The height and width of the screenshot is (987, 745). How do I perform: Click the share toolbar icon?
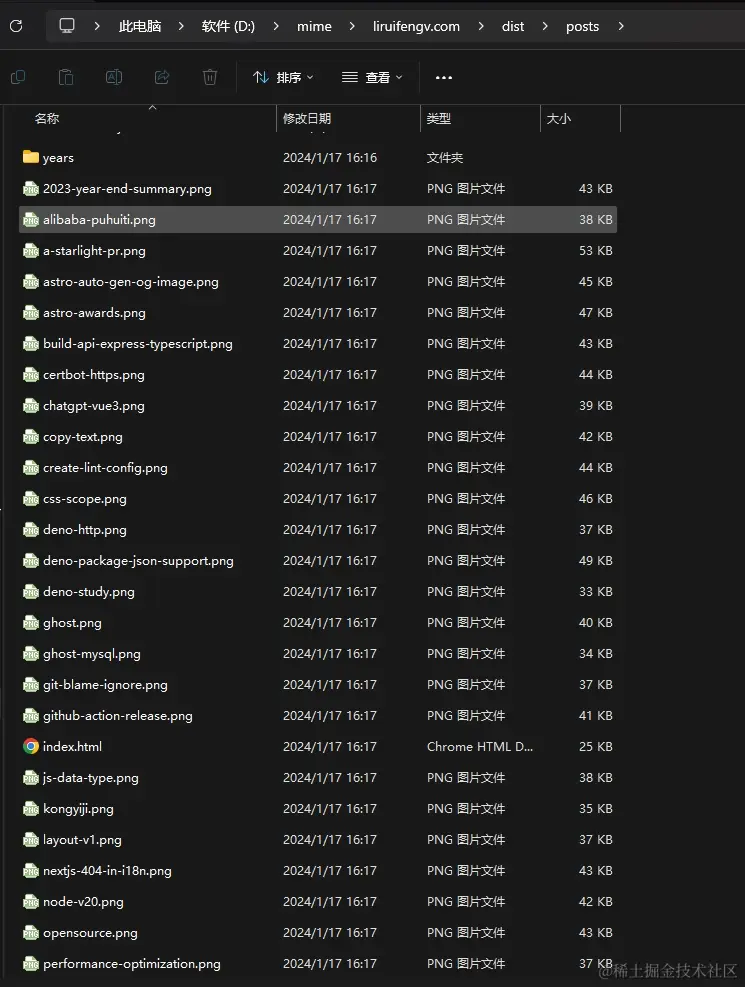click(x=162, y=77)
